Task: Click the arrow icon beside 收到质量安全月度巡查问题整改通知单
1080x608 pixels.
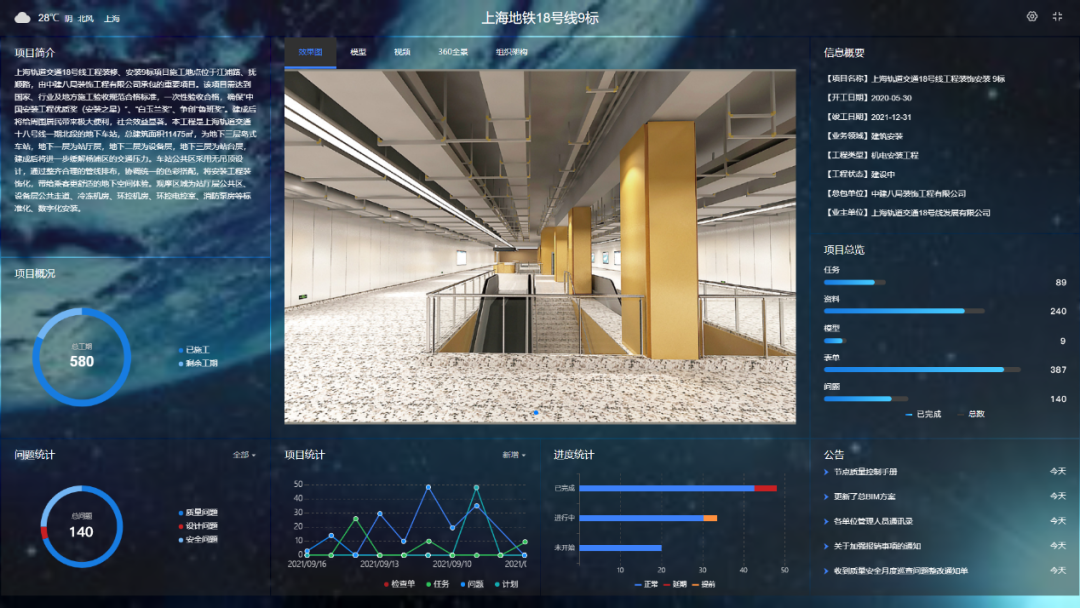Action: 824,571
